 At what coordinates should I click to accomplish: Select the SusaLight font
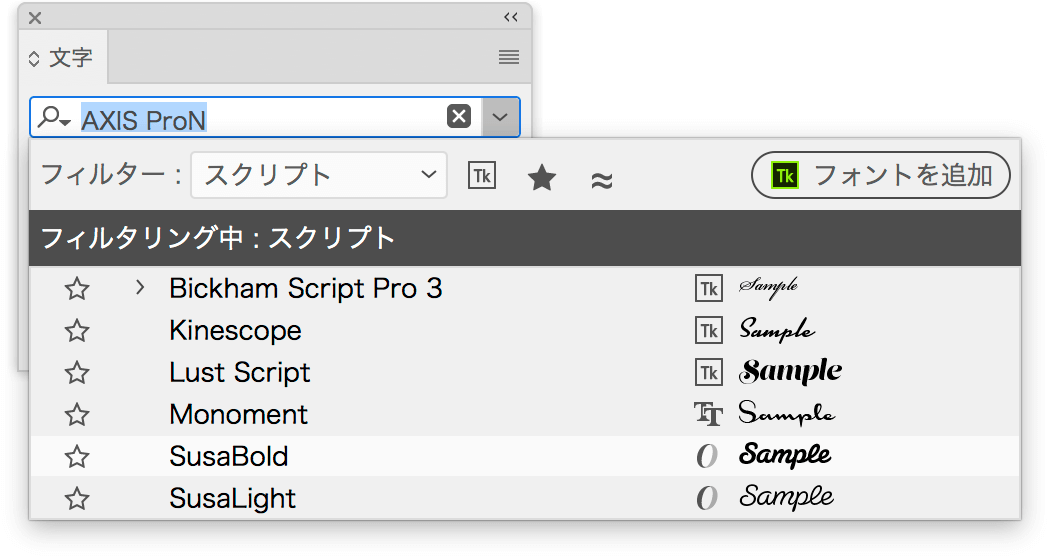[x=232, y=498]
